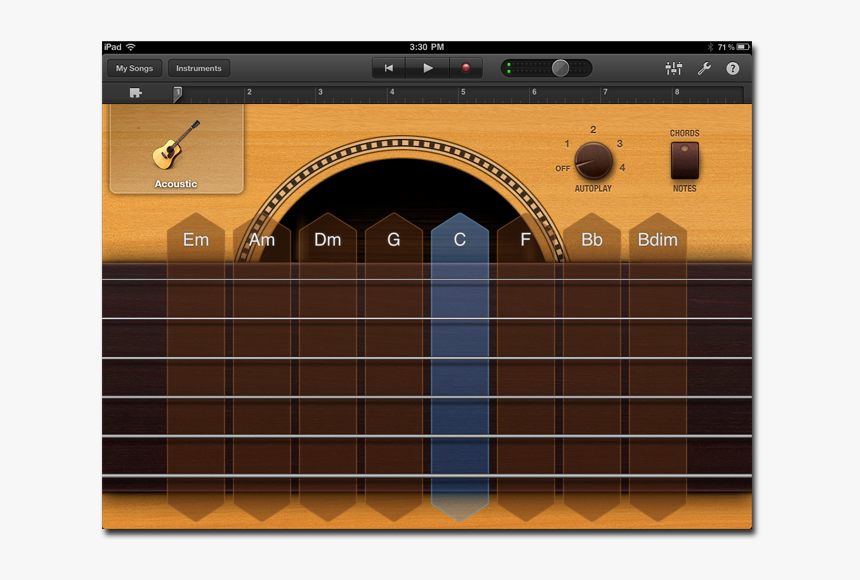This screenshot has height=580, width=860.
Task: Open the My Songs browser
Action: coord(134,68)
